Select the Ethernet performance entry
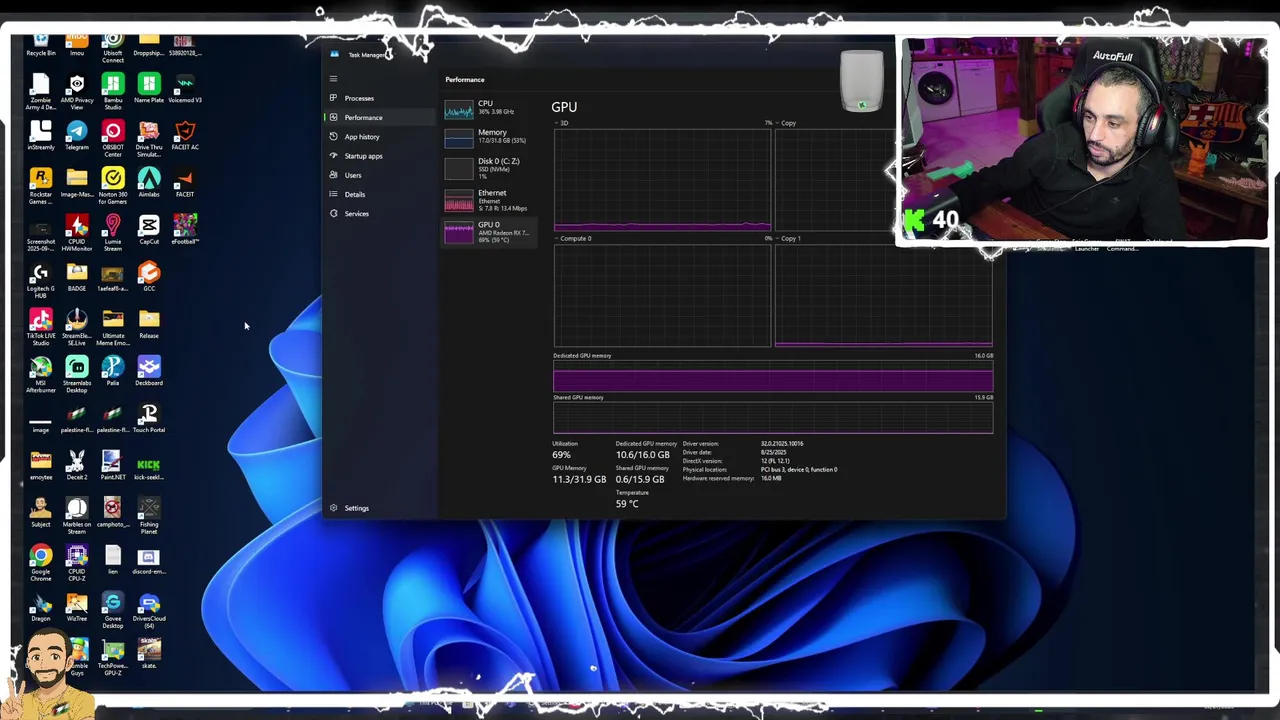 coord(490,200)
